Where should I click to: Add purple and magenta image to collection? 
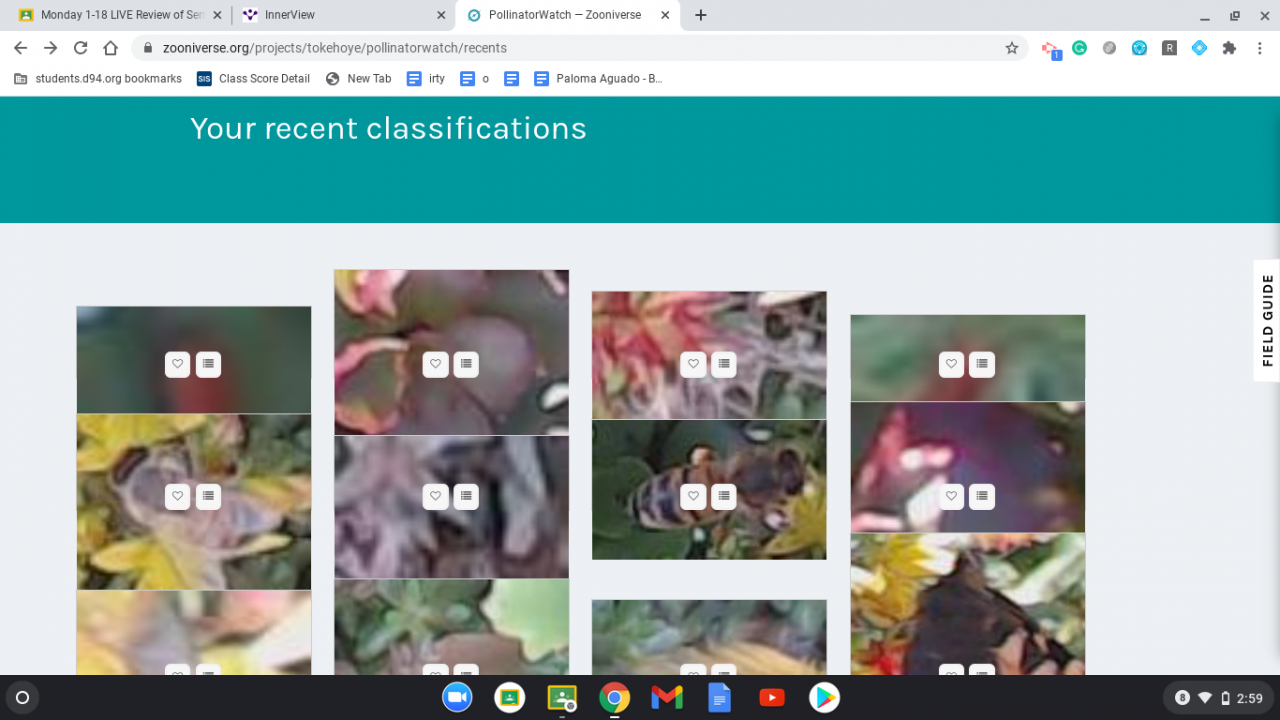point(982,496)
